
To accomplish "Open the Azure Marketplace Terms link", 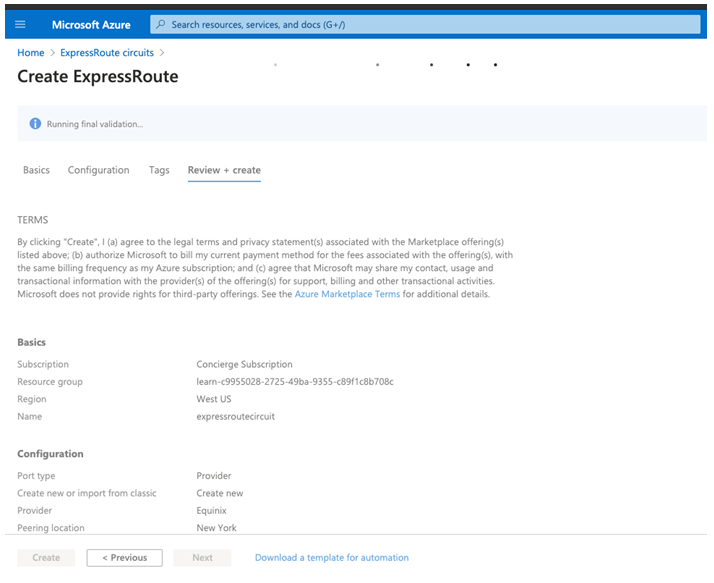I will coord(347,294).
